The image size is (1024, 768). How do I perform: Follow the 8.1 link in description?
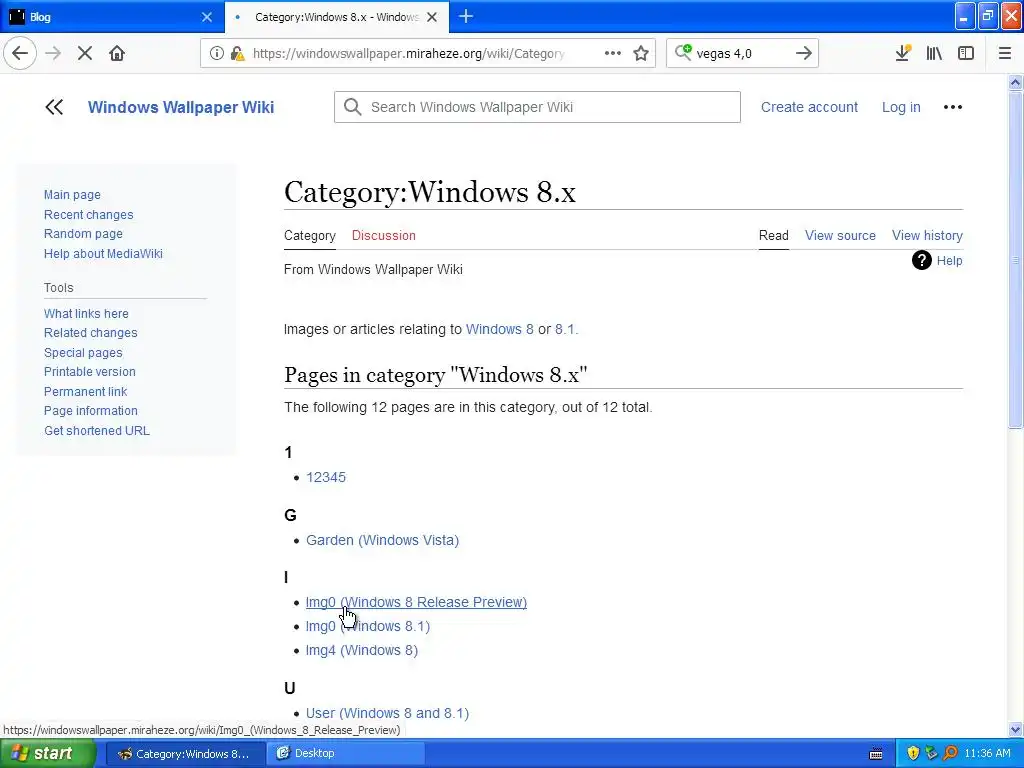565,329
